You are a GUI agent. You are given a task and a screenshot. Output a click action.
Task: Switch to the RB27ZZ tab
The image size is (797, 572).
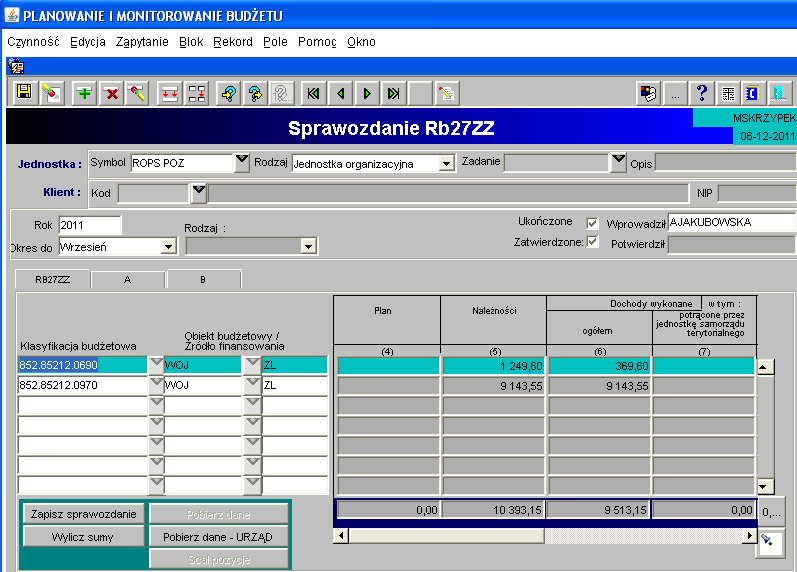click(53, 279)
